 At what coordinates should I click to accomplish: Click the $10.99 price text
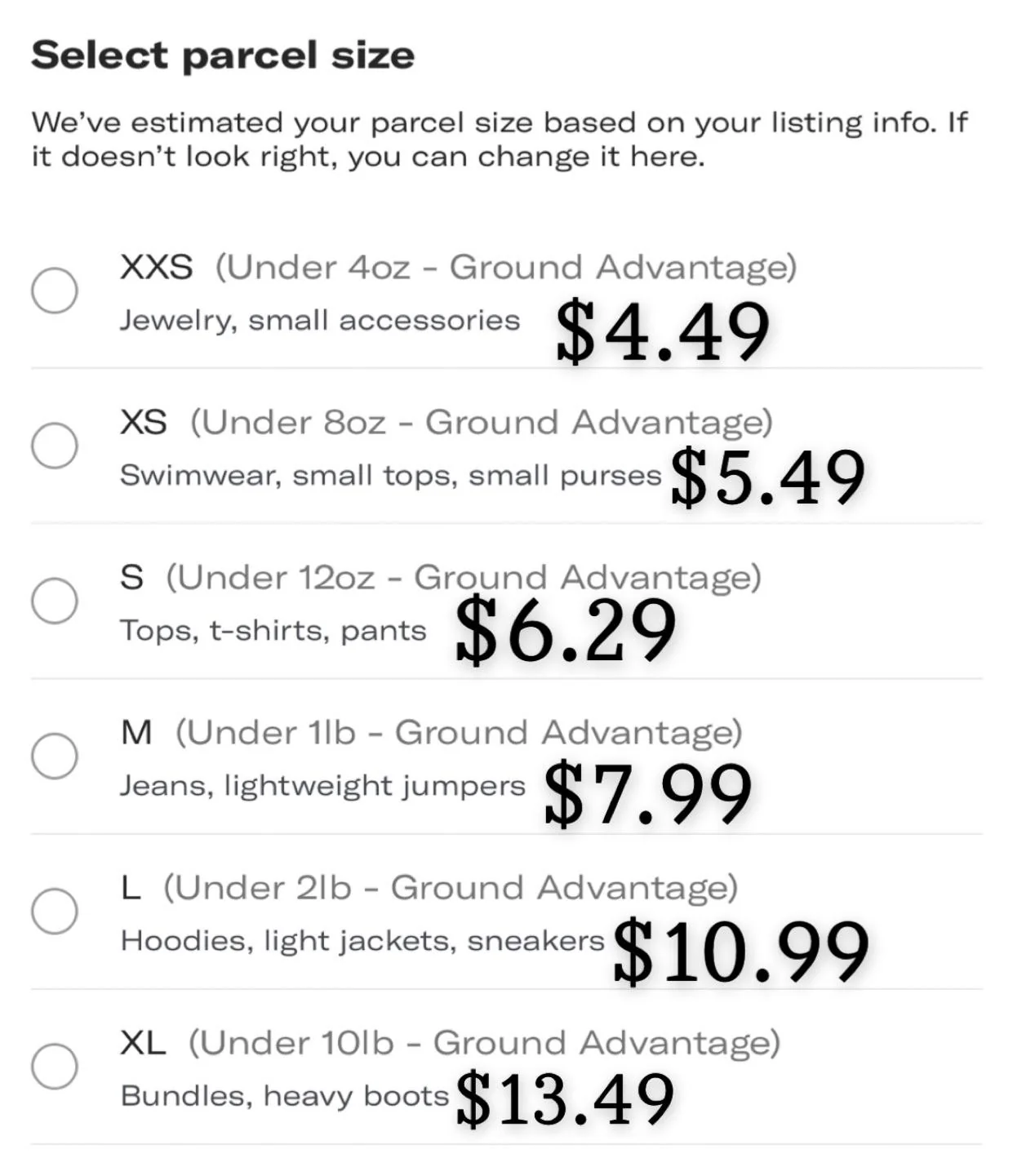pos(740,950)
